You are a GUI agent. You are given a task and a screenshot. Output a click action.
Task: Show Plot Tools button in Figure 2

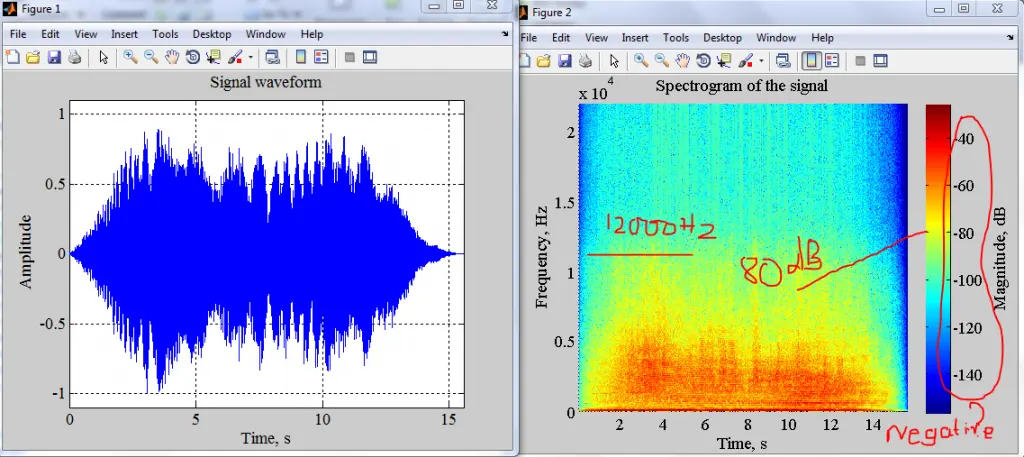880,61
